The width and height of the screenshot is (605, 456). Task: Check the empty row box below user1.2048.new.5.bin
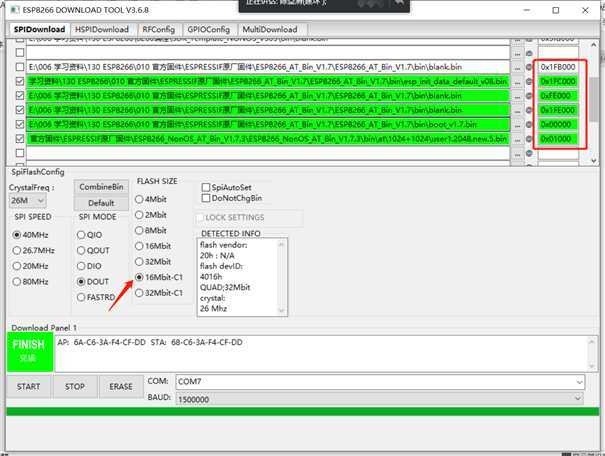click(20, 153)
